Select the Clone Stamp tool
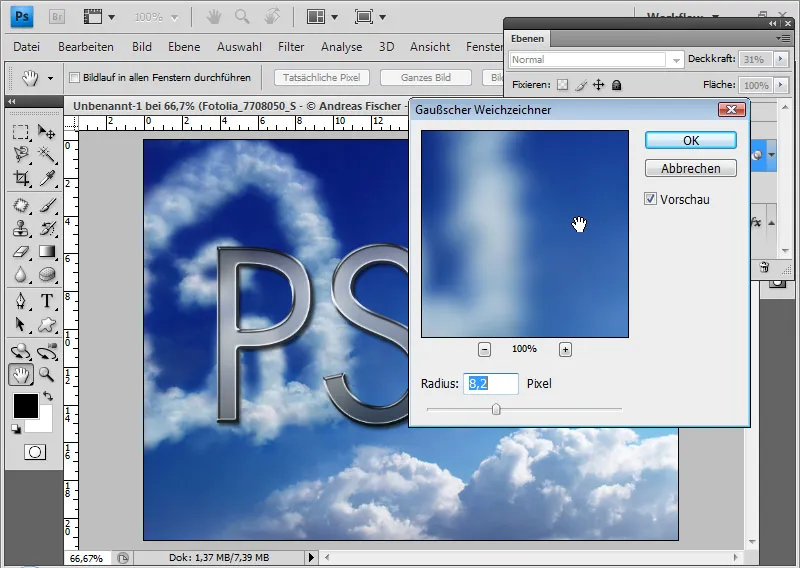The image size is (800, 568). (x=20, y=229)
